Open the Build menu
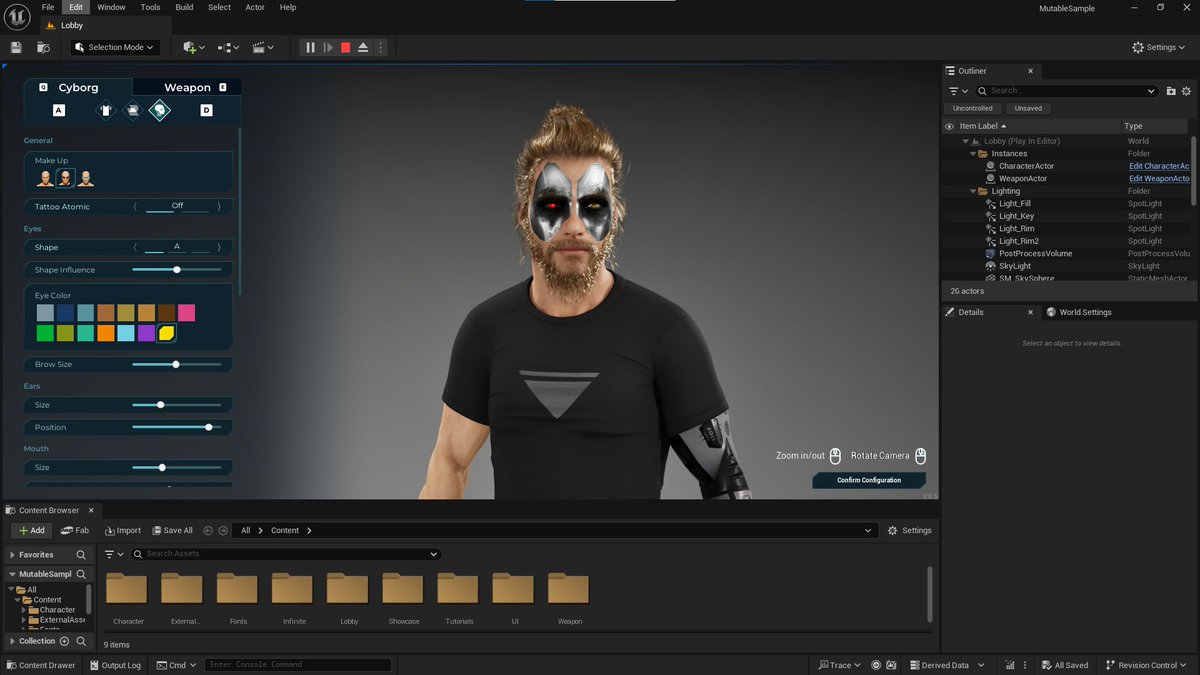Image resolution: width=1200 pixels, height=675 pixels. tap(184, 7)
